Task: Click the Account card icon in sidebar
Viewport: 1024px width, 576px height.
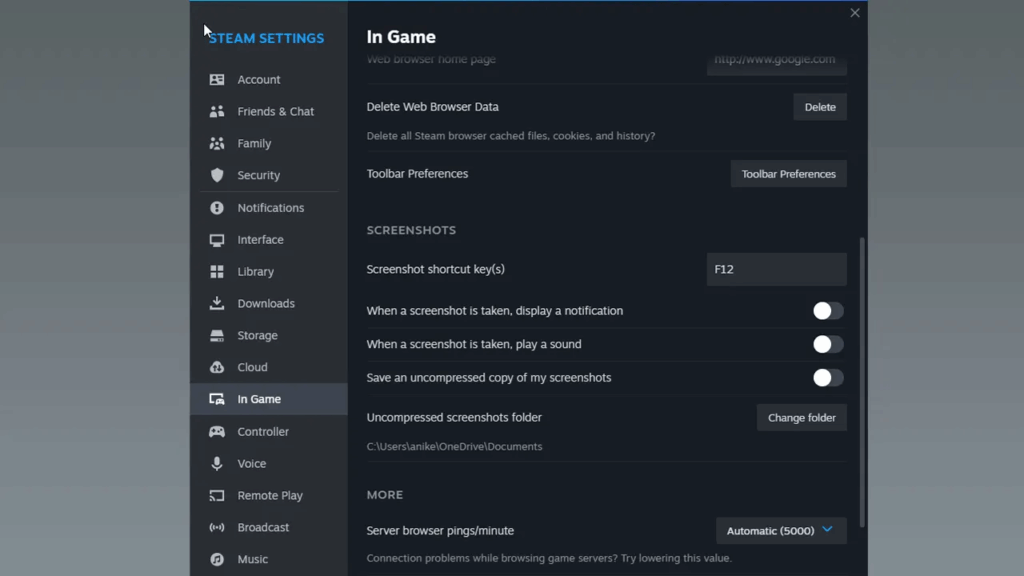Action: click(x=217, y=80)
